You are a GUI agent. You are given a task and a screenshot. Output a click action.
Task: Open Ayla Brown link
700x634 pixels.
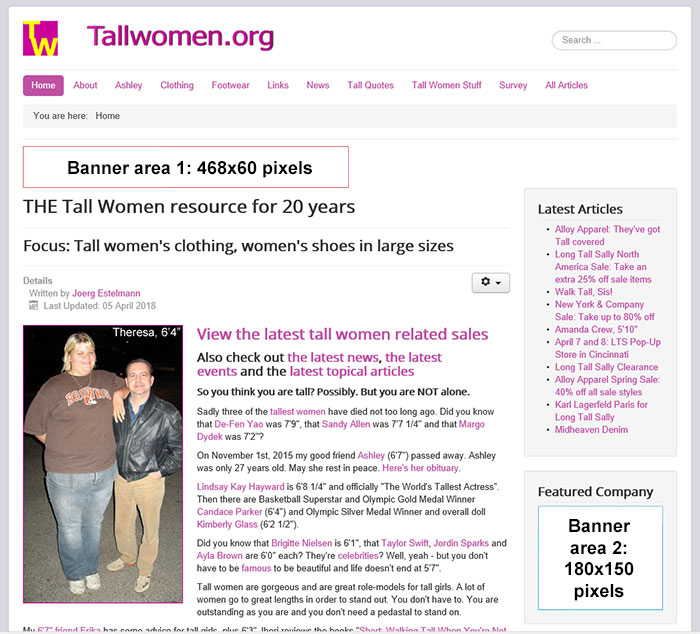tap(220, 555)
